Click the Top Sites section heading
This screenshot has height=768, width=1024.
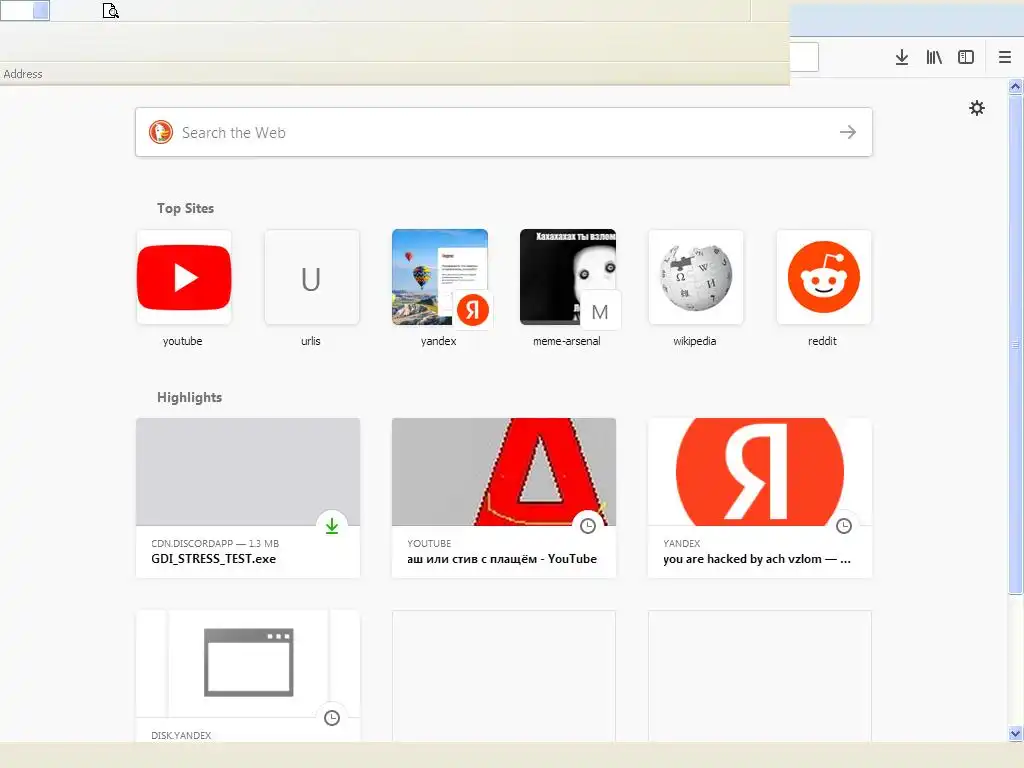[x=185, y=208]
